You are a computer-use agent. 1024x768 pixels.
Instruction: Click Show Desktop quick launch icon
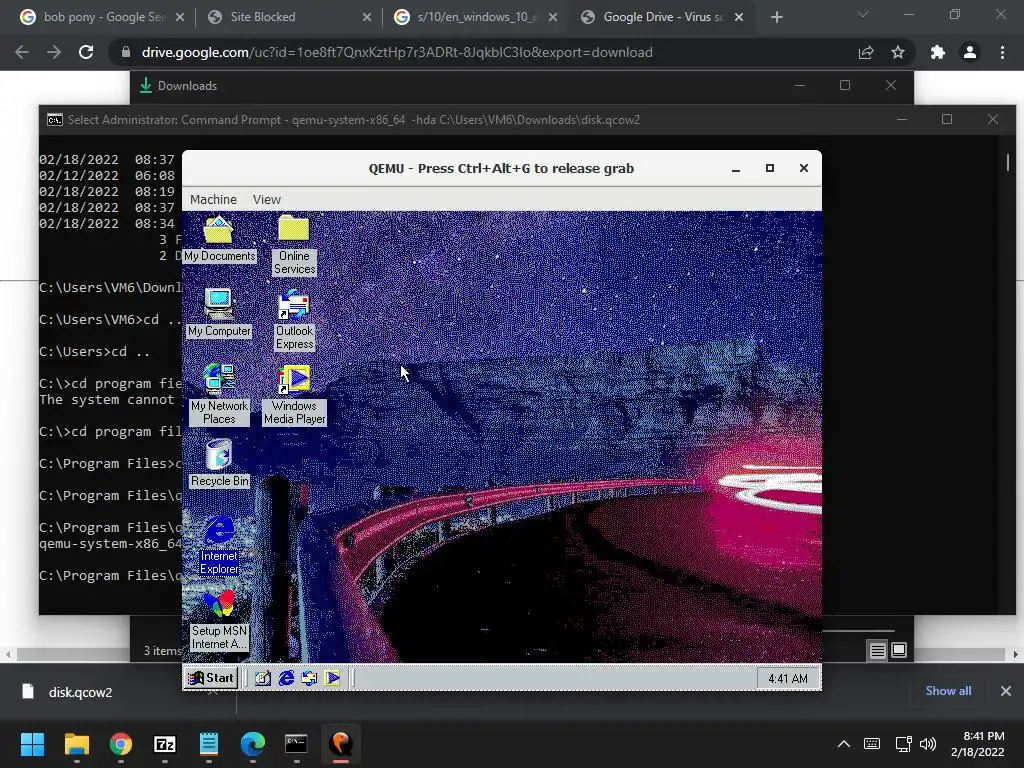(x=263, y=678)
